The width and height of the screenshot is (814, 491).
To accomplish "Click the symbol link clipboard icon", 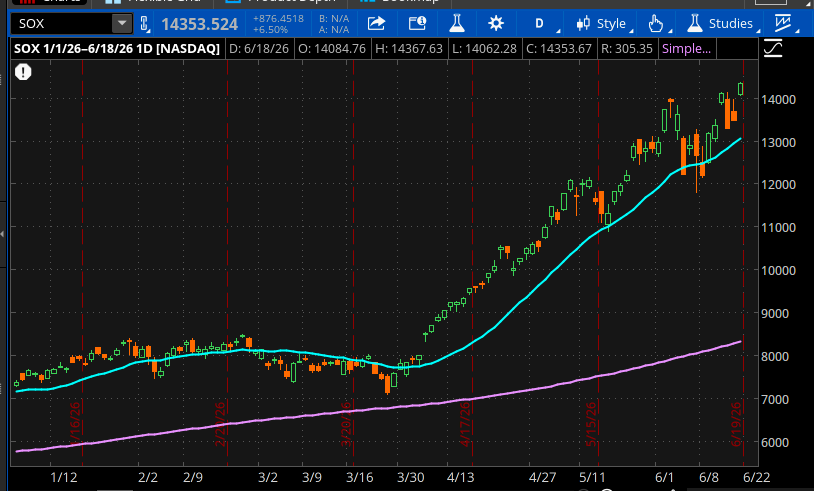I will click(145, 24).
